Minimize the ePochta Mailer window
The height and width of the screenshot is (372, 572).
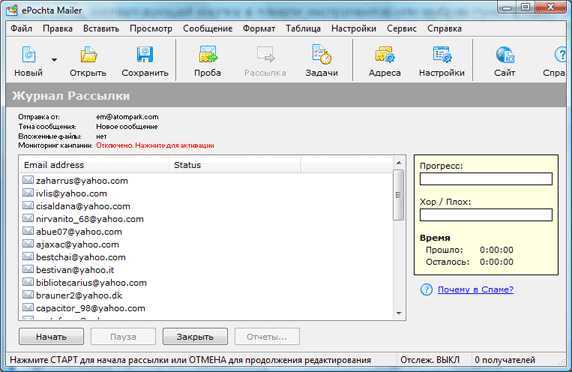pos(507,7)
